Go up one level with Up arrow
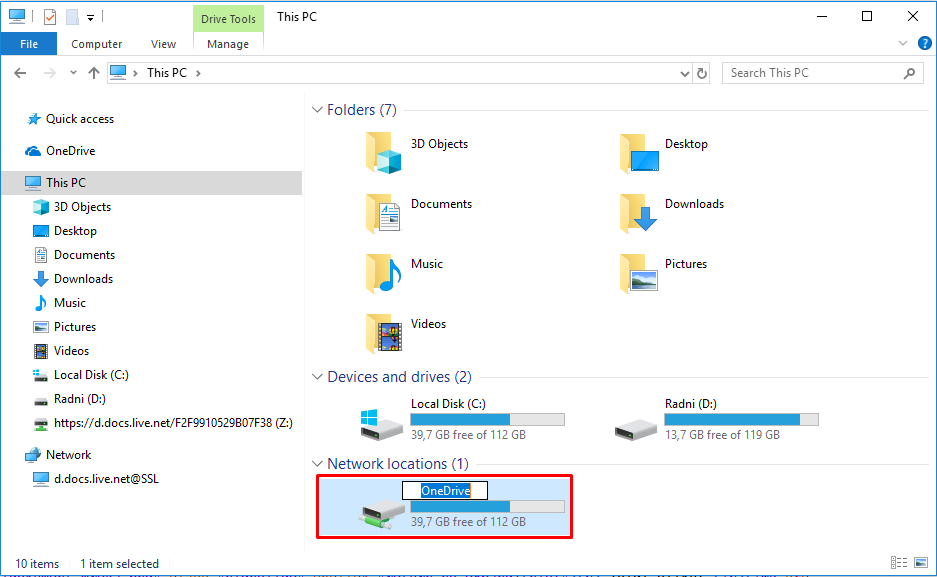The width and height of the screenshot is (937, 577). [x=94, y=73]
